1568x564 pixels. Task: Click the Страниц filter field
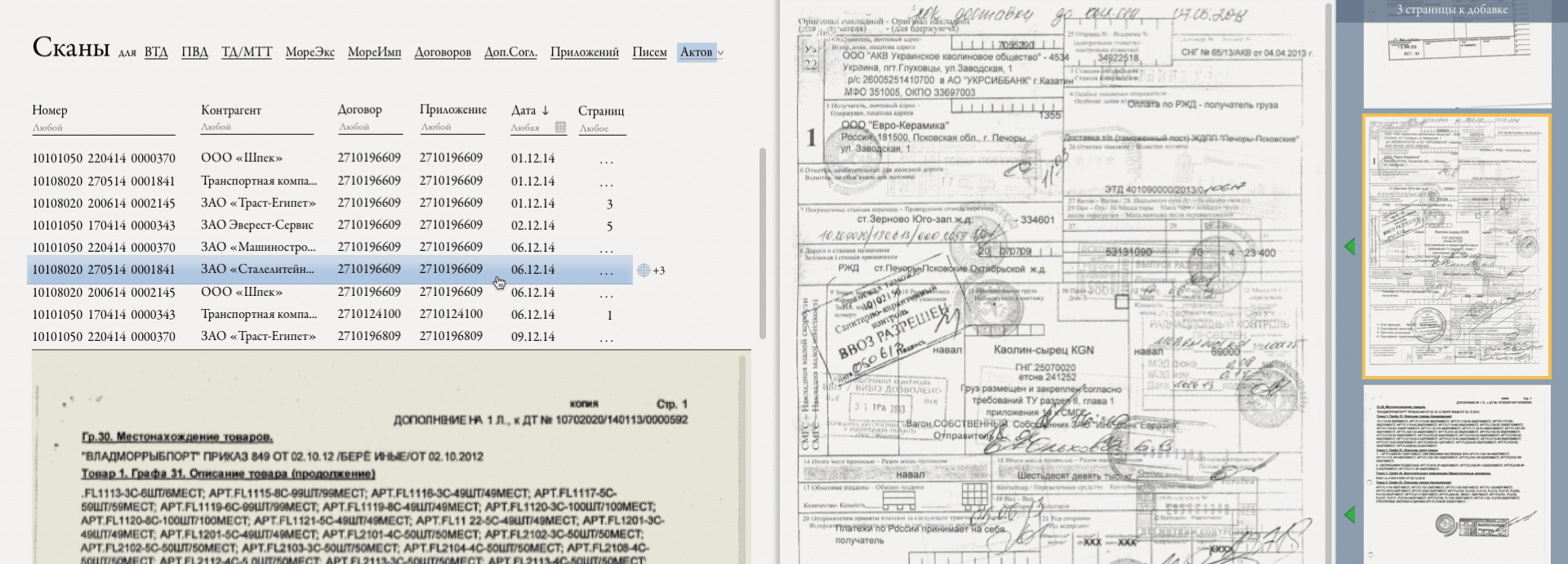tap(601, 128)
